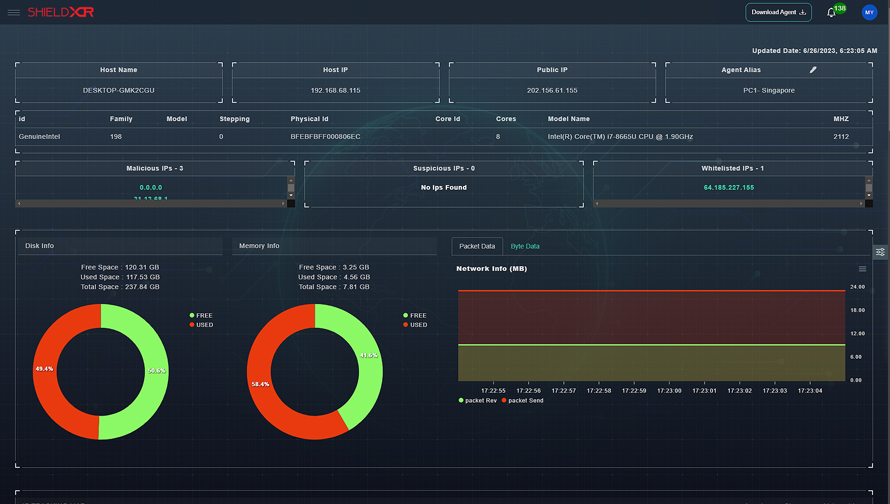This screenshot has width=890, height=504.
Task: Edit the Agent Alias with pencil icon
Action: [813, 70]
